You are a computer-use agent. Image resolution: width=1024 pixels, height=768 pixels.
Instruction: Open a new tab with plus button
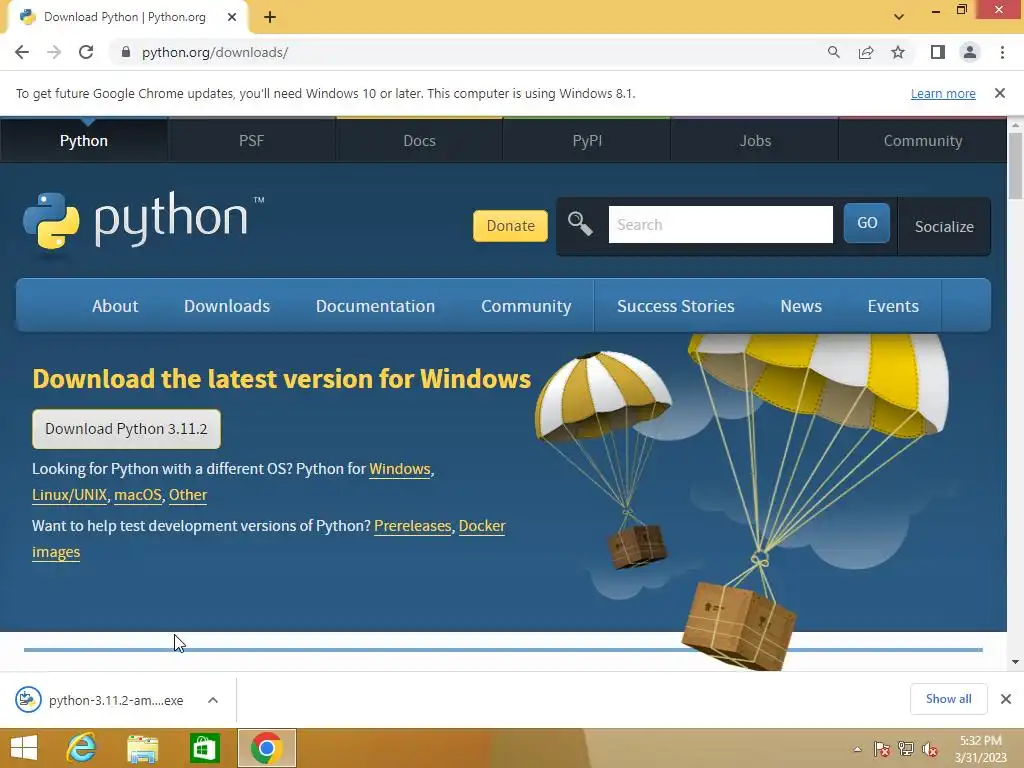click(x=270, y=18)
